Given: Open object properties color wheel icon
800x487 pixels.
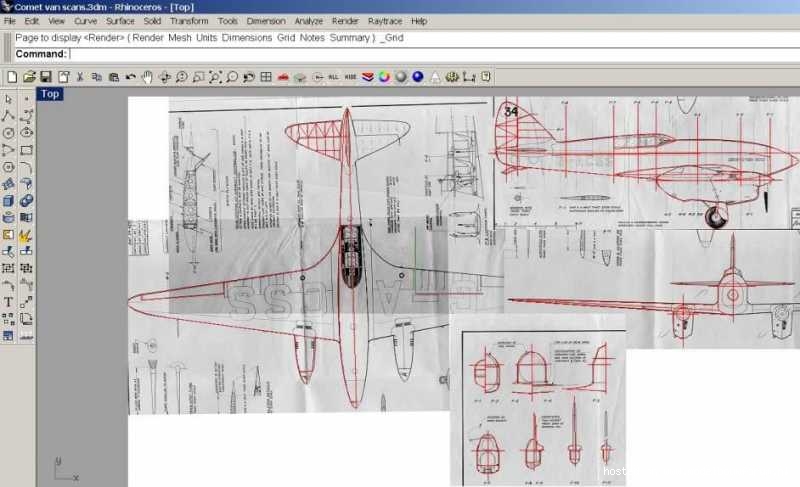Looking at the screenshot, I should click(384, 77).
